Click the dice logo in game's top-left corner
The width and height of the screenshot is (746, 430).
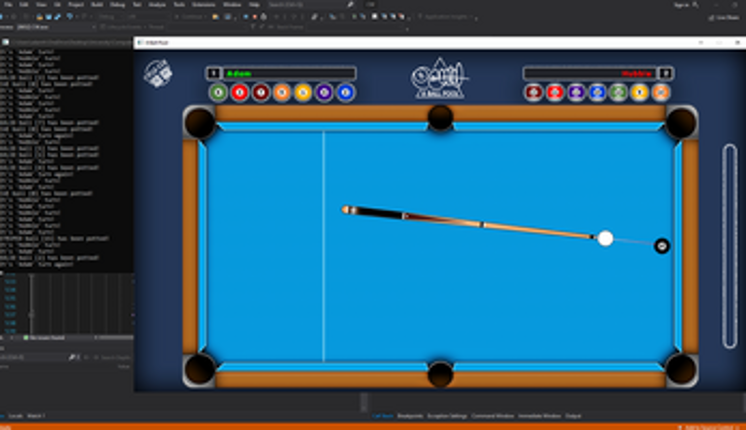(x=158, y=73)
